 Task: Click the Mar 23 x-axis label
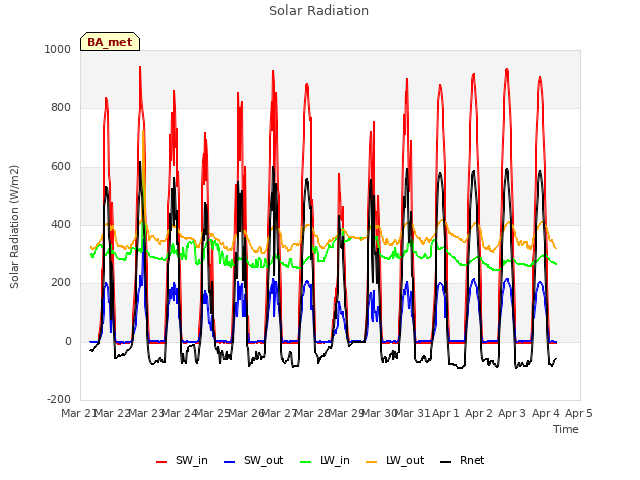[x=145, y=413]
